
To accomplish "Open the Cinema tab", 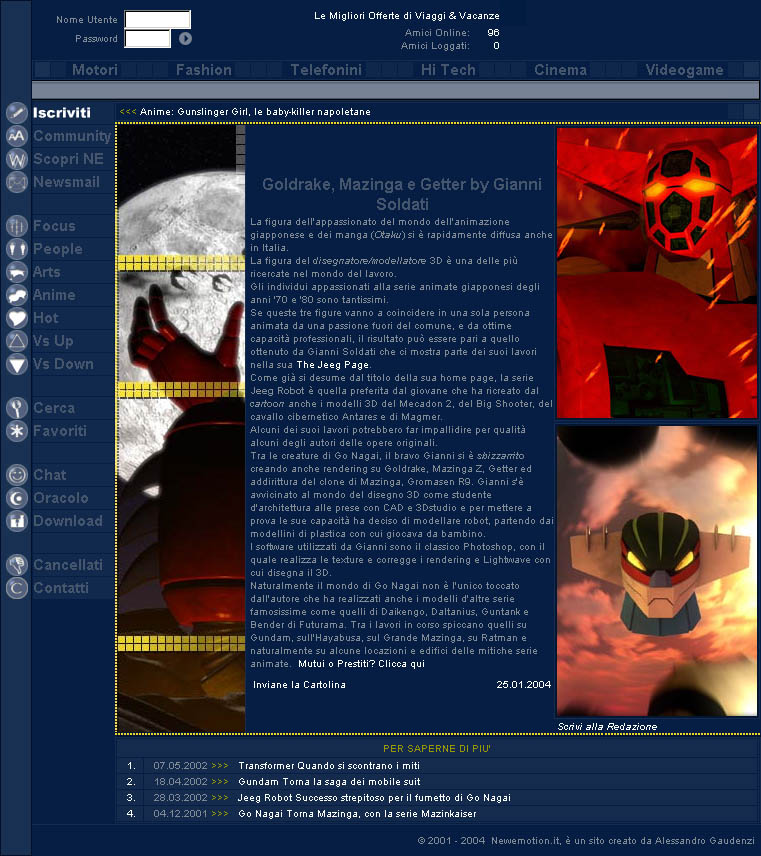I will click(561, 70).
